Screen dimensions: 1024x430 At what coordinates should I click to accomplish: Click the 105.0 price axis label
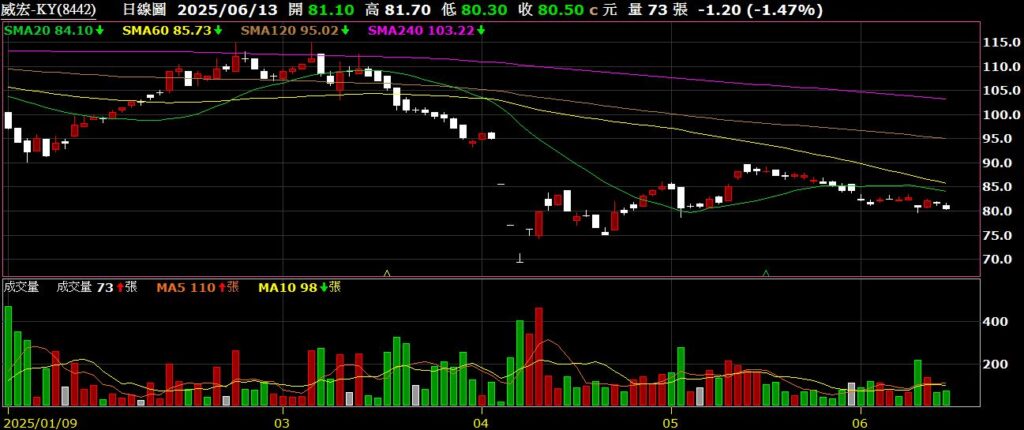[1002, 91]
